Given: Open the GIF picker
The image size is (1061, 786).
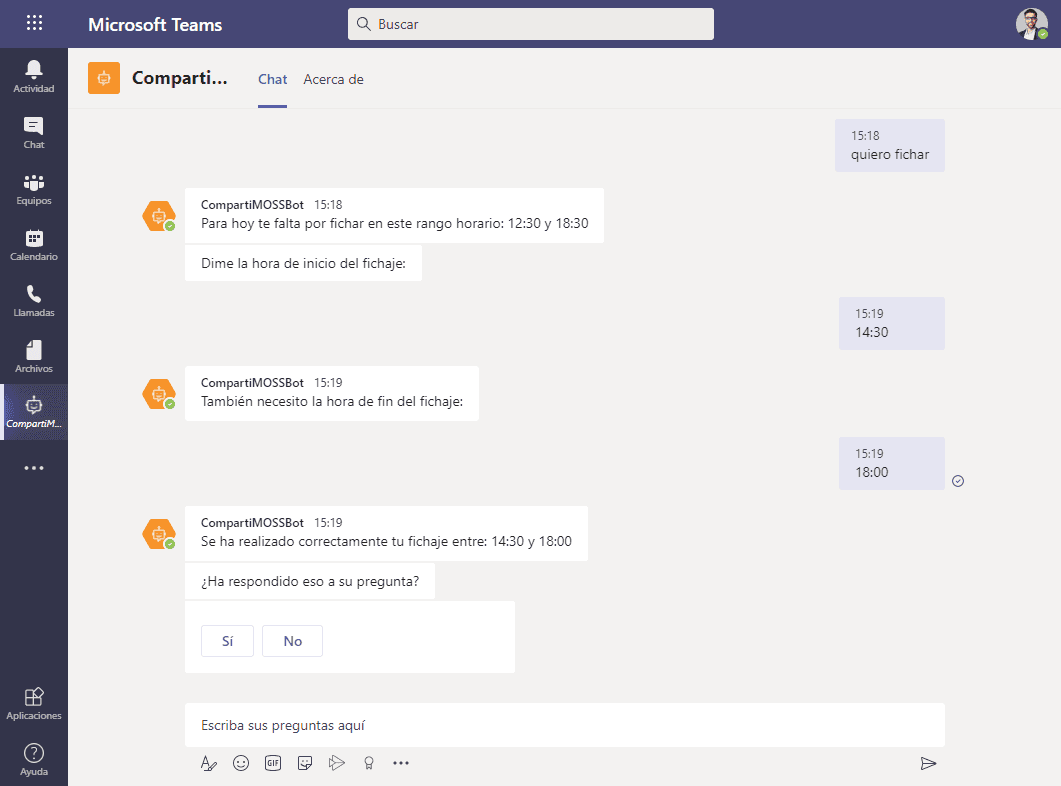Looking at the screenshot, I should [273, 763].
